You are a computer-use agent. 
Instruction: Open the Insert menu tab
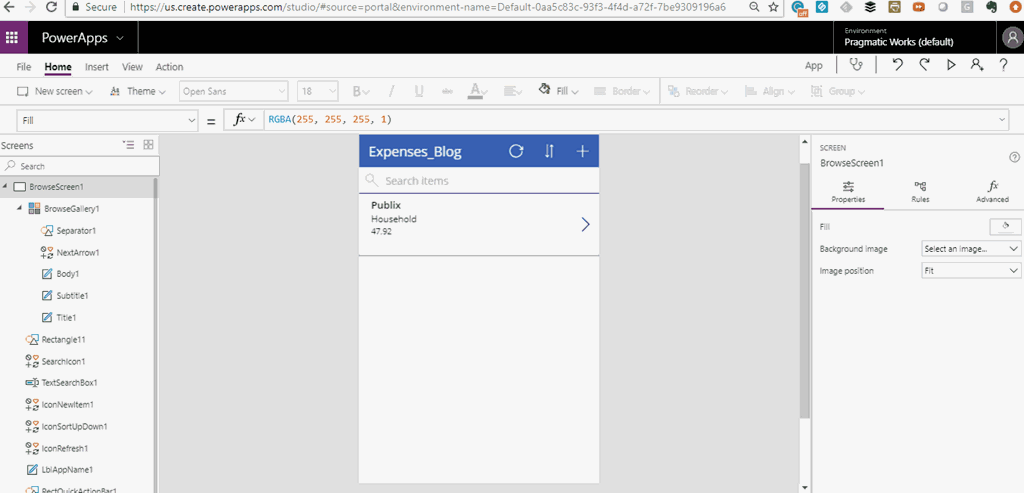coord(97,67)
